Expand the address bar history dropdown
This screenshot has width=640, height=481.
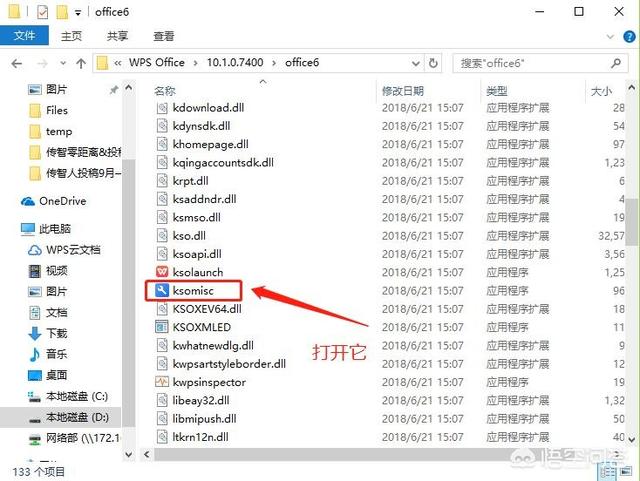click(x=416, y=63)
